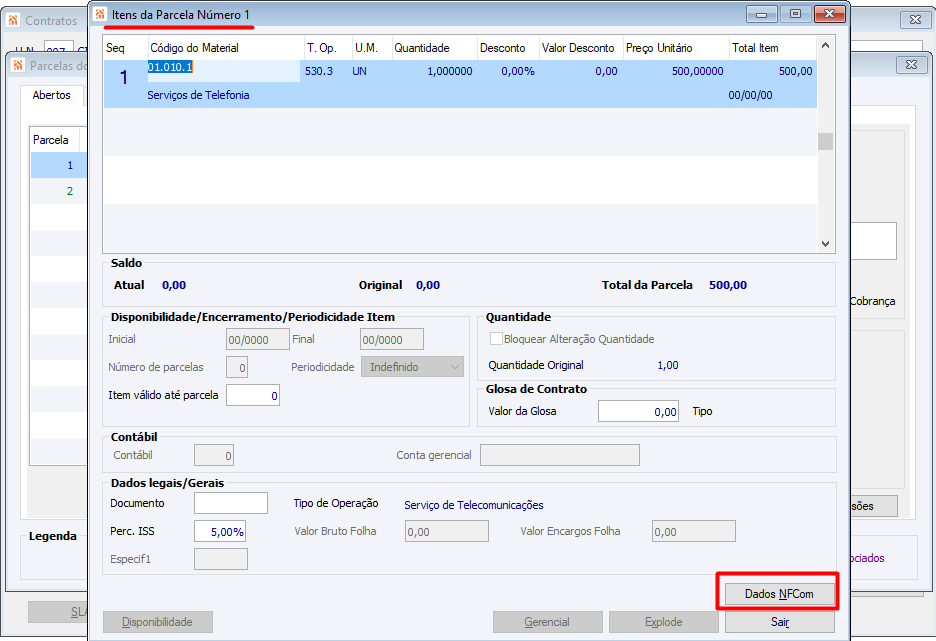This screenshot has width=936, height=641.
Task: Click the Disponibilidade button
Action: [158, 622]
